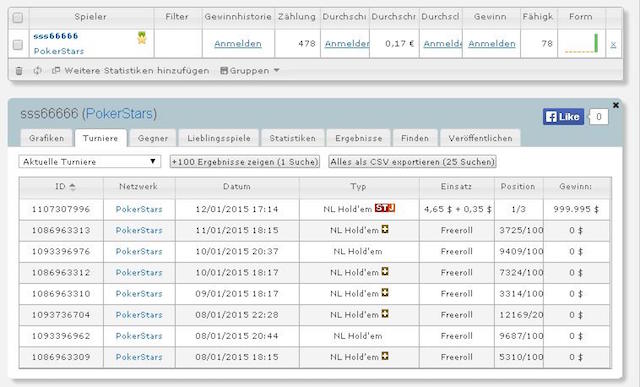Click the Datum column header

tap(237, 187)
